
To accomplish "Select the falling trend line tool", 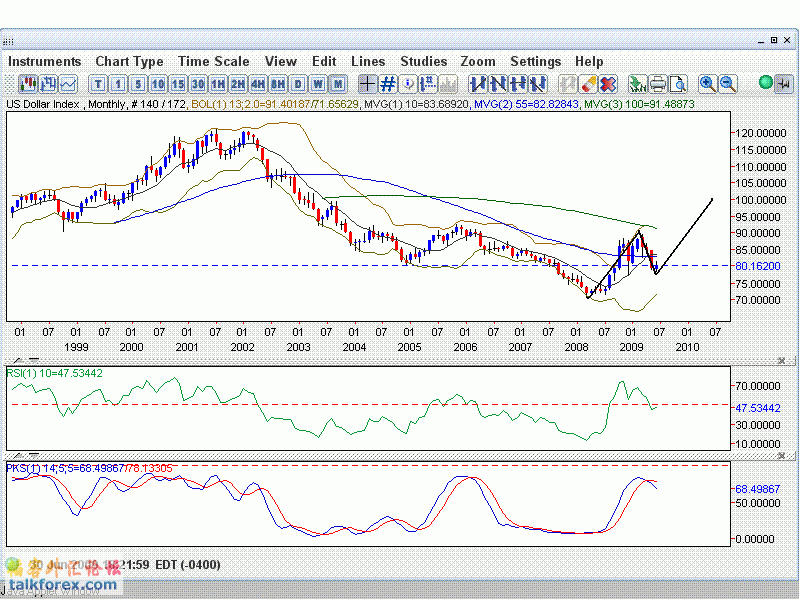I will point(498,84).
